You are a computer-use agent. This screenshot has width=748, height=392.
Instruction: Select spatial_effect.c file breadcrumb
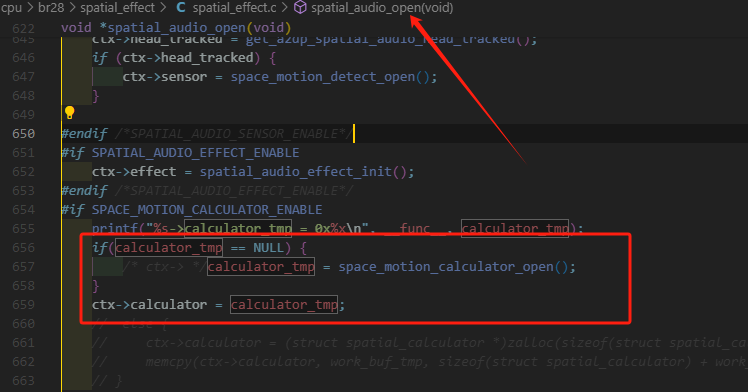[234, 8]
